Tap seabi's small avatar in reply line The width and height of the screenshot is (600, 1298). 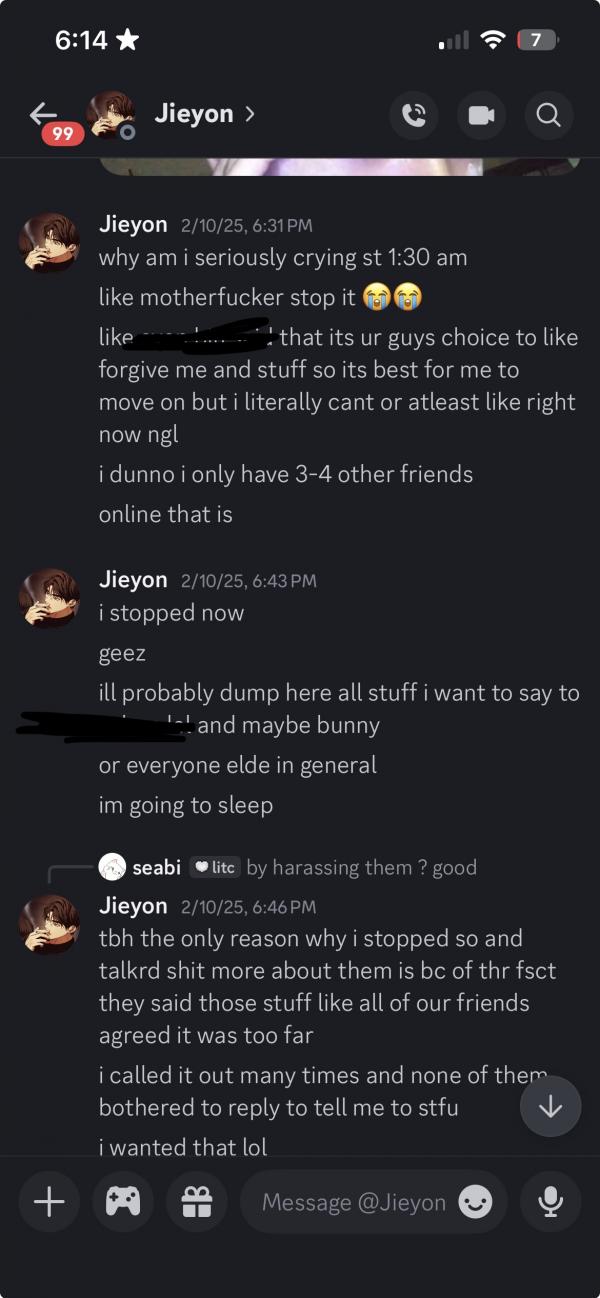pos(112,867)
